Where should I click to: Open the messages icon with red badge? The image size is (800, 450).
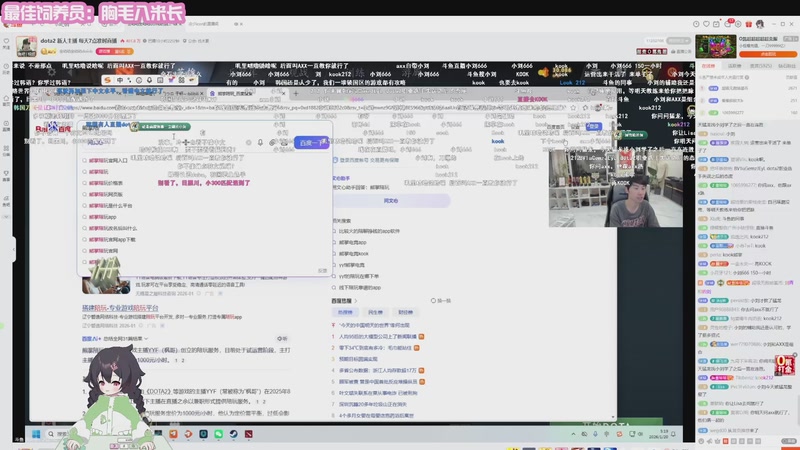[729, 23]
